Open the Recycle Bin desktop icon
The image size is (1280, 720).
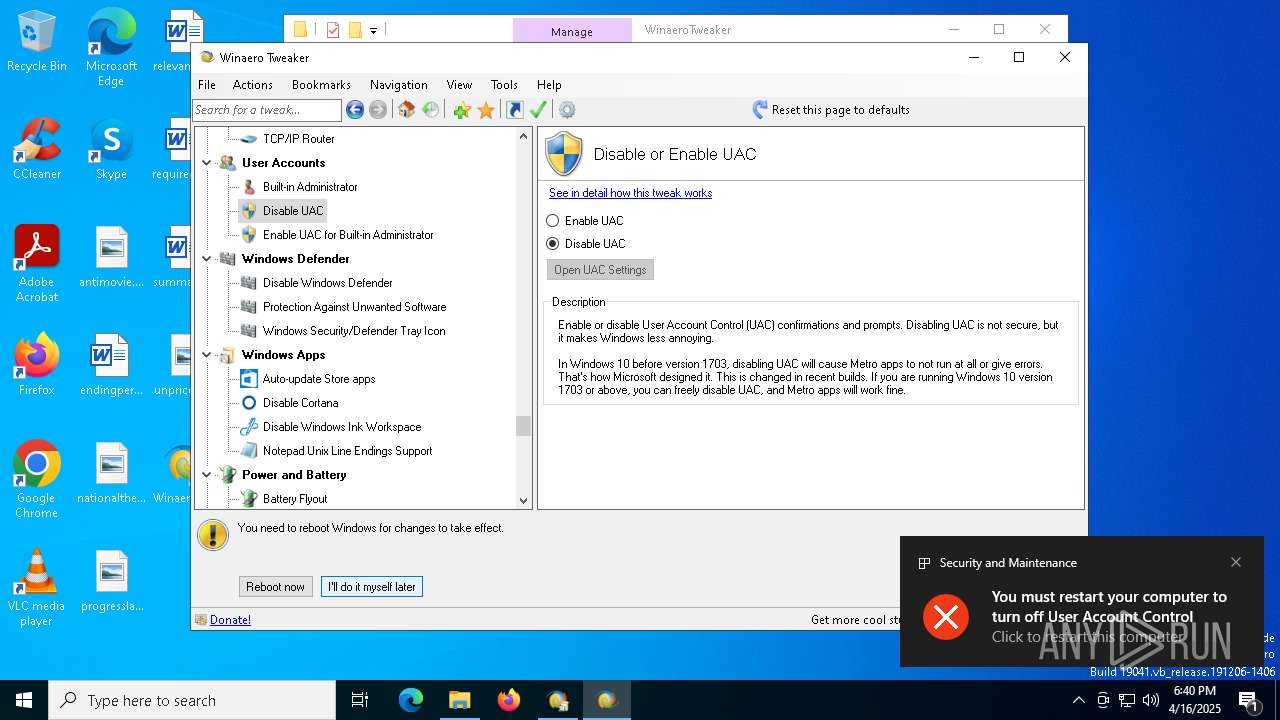click(x=37, y=42)
